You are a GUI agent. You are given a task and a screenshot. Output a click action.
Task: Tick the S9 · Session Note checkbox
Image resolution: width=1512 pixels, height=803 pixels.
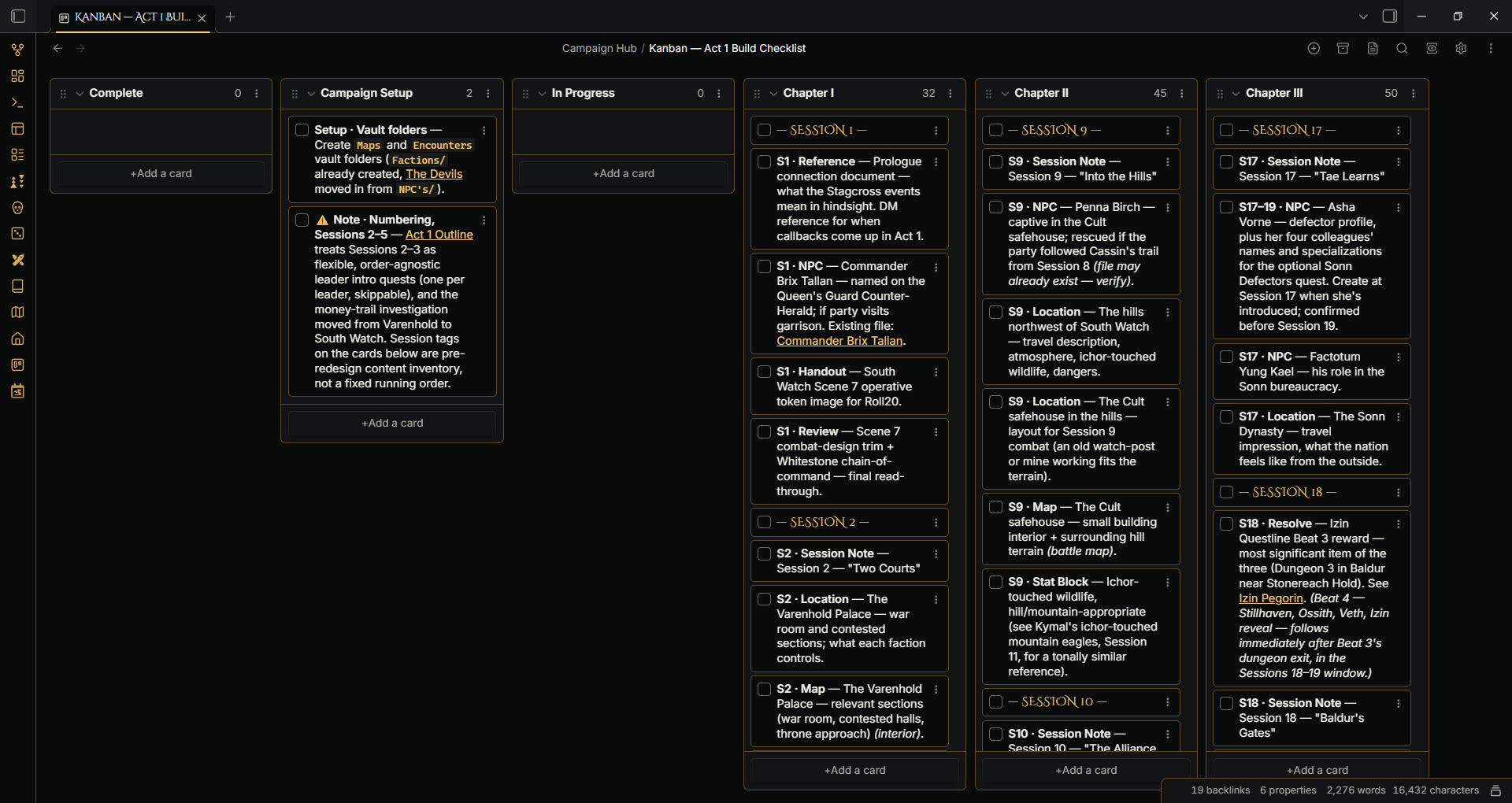[995, 161]
